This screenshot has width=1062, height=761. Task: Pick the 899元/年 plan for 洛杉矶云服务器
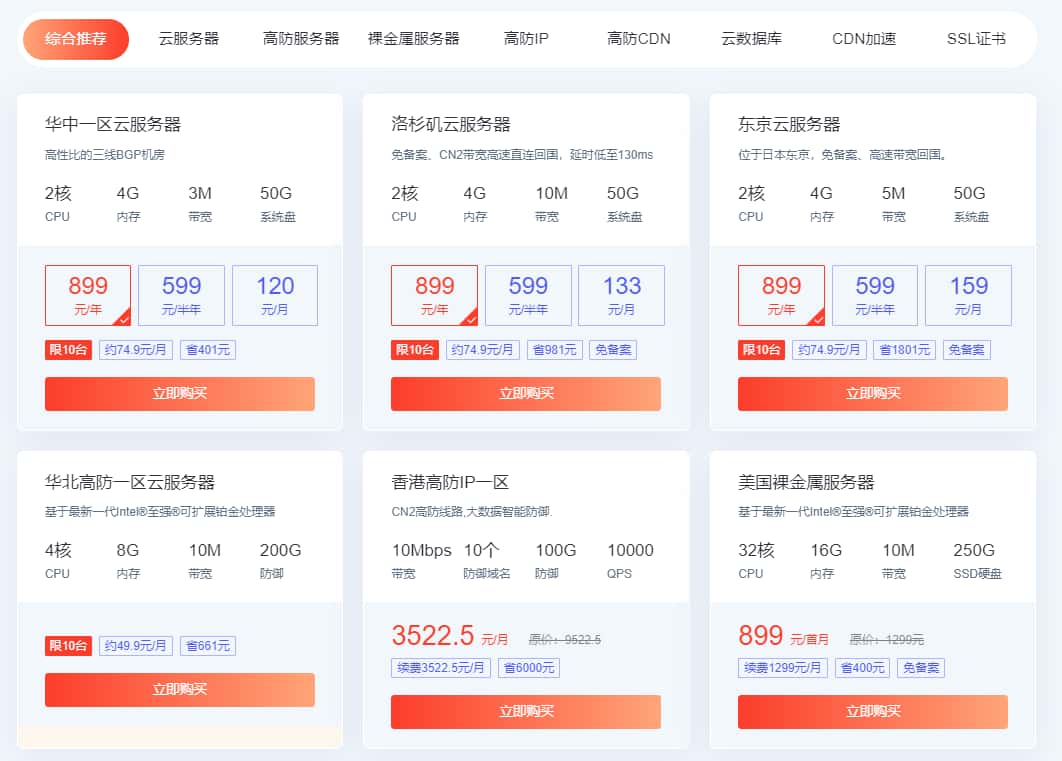point(434,295)
